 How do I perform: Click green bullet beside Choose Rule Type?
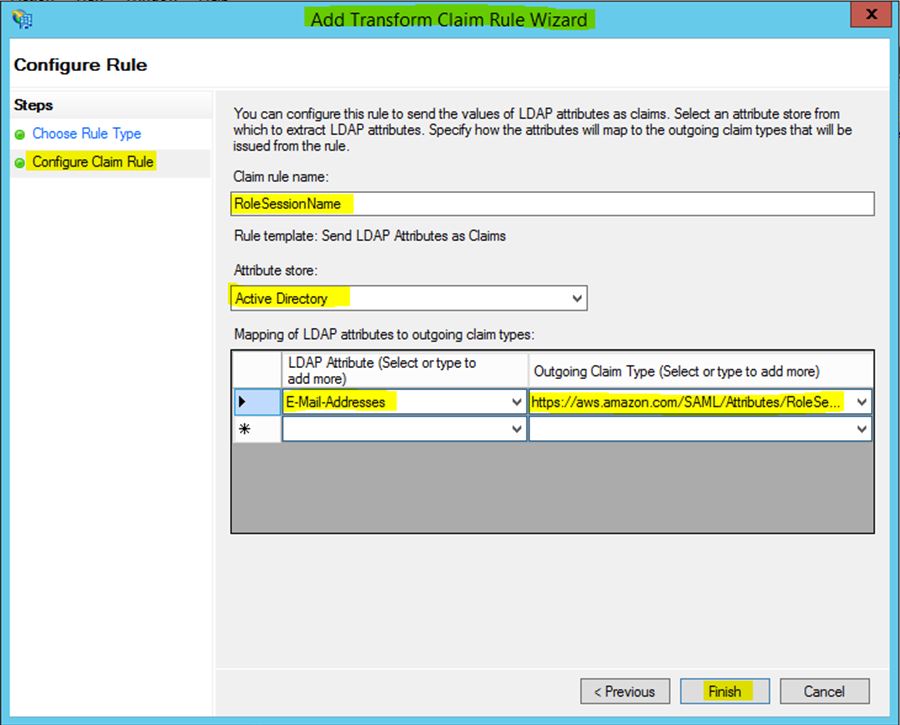20,134
